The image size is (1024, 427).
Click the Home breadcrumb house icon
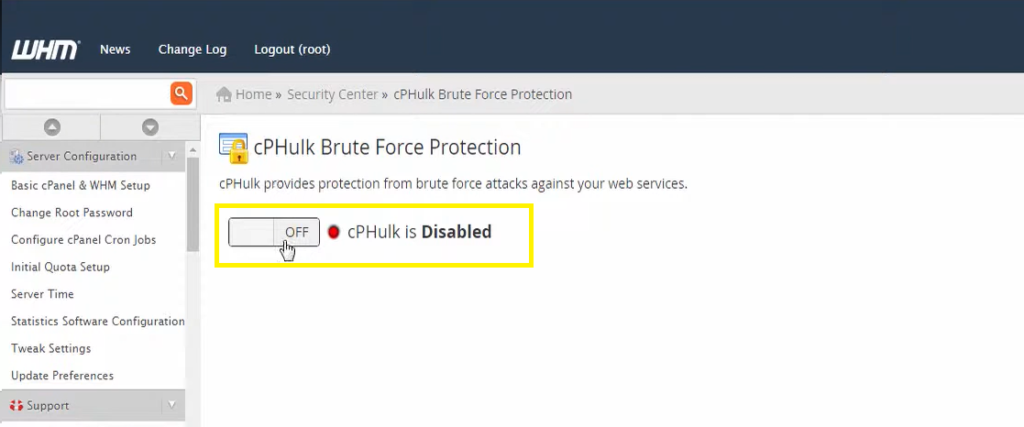(225, 95)
